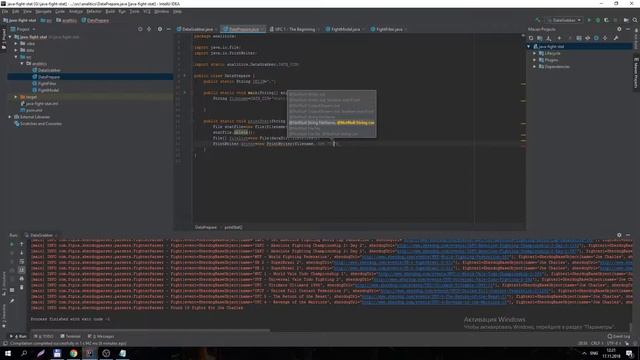Expand Dependencies node in Maven Projects
The height and width of the screenshot is (360, 640).
535,66
